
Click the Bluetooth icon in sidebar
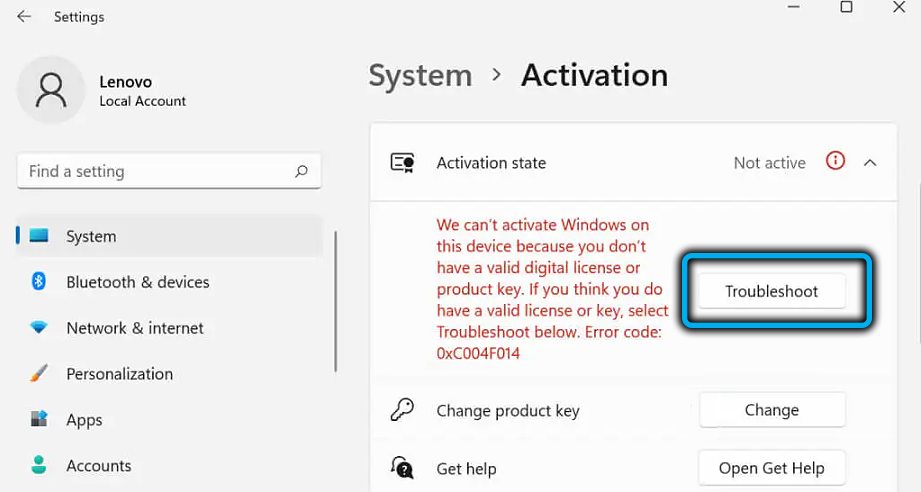pos(39,282)
